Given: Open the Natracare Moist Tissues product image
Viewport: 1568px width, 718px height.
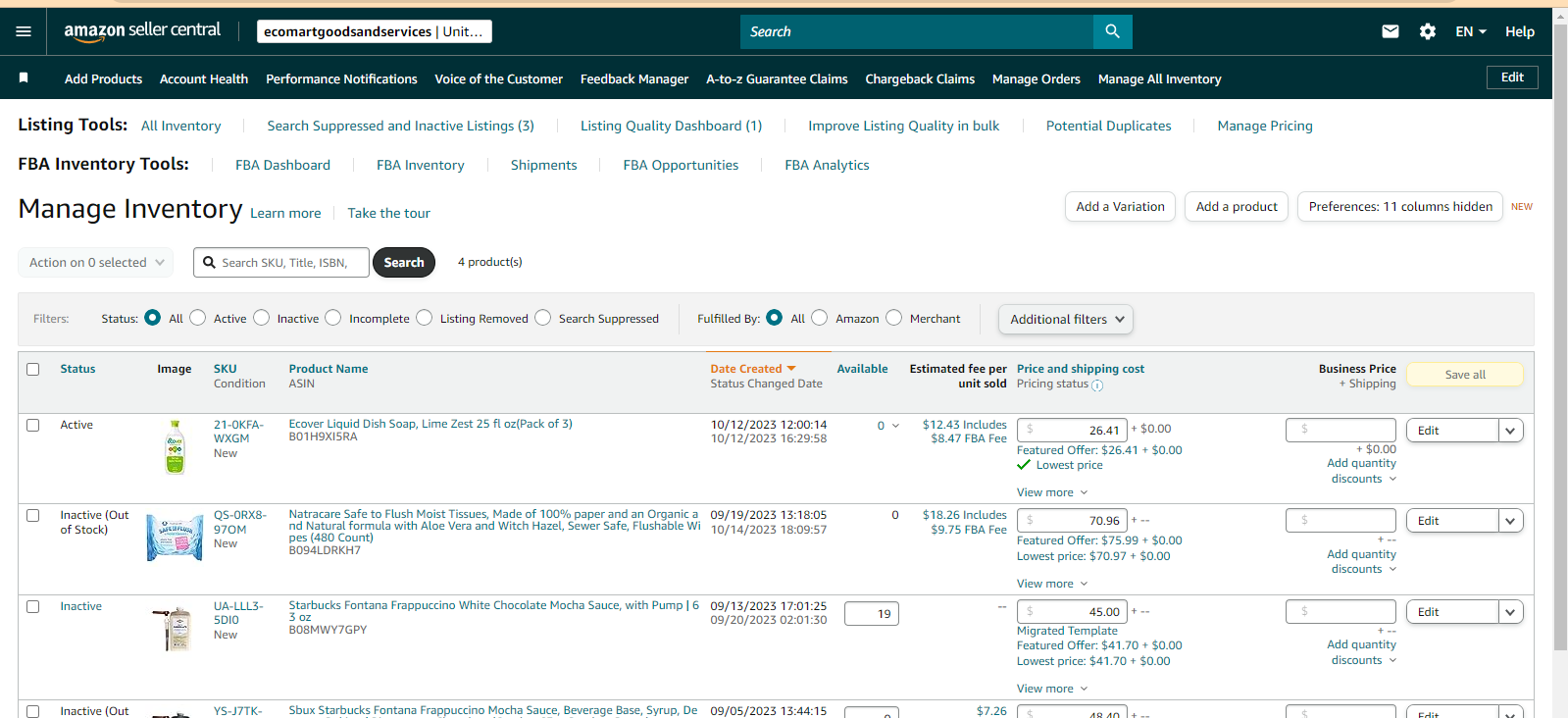Looking at the screenshot, I should pyautogui.click(x=175, y=538).
